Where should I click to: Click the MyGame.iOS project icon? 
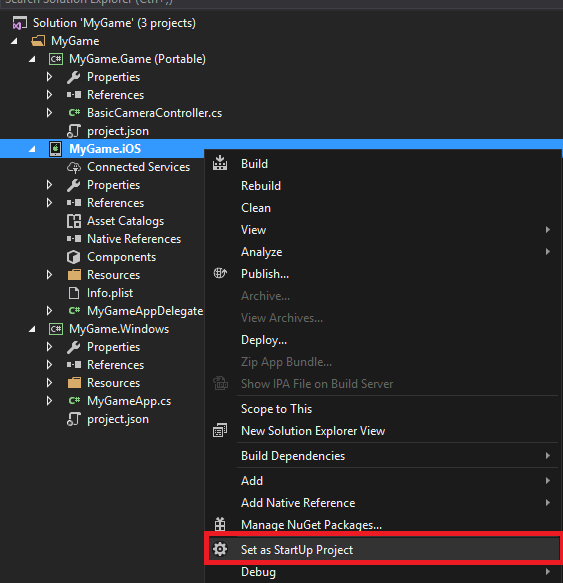coord(56,149)
